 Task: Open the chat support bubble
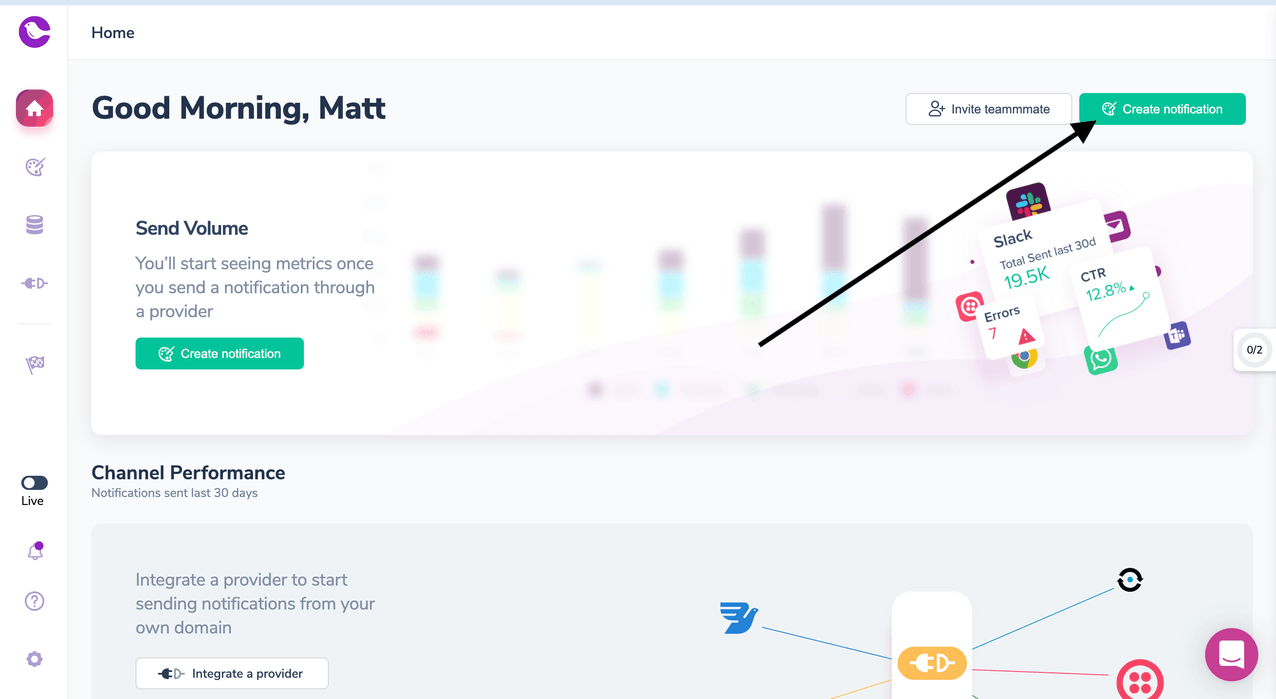tap(1231, 655)
